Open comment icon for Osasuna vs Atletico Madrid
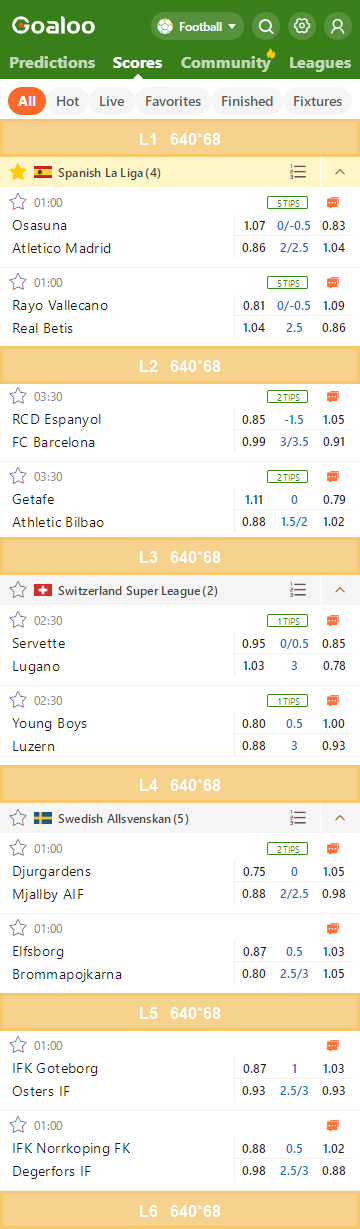 coord(332,202)
